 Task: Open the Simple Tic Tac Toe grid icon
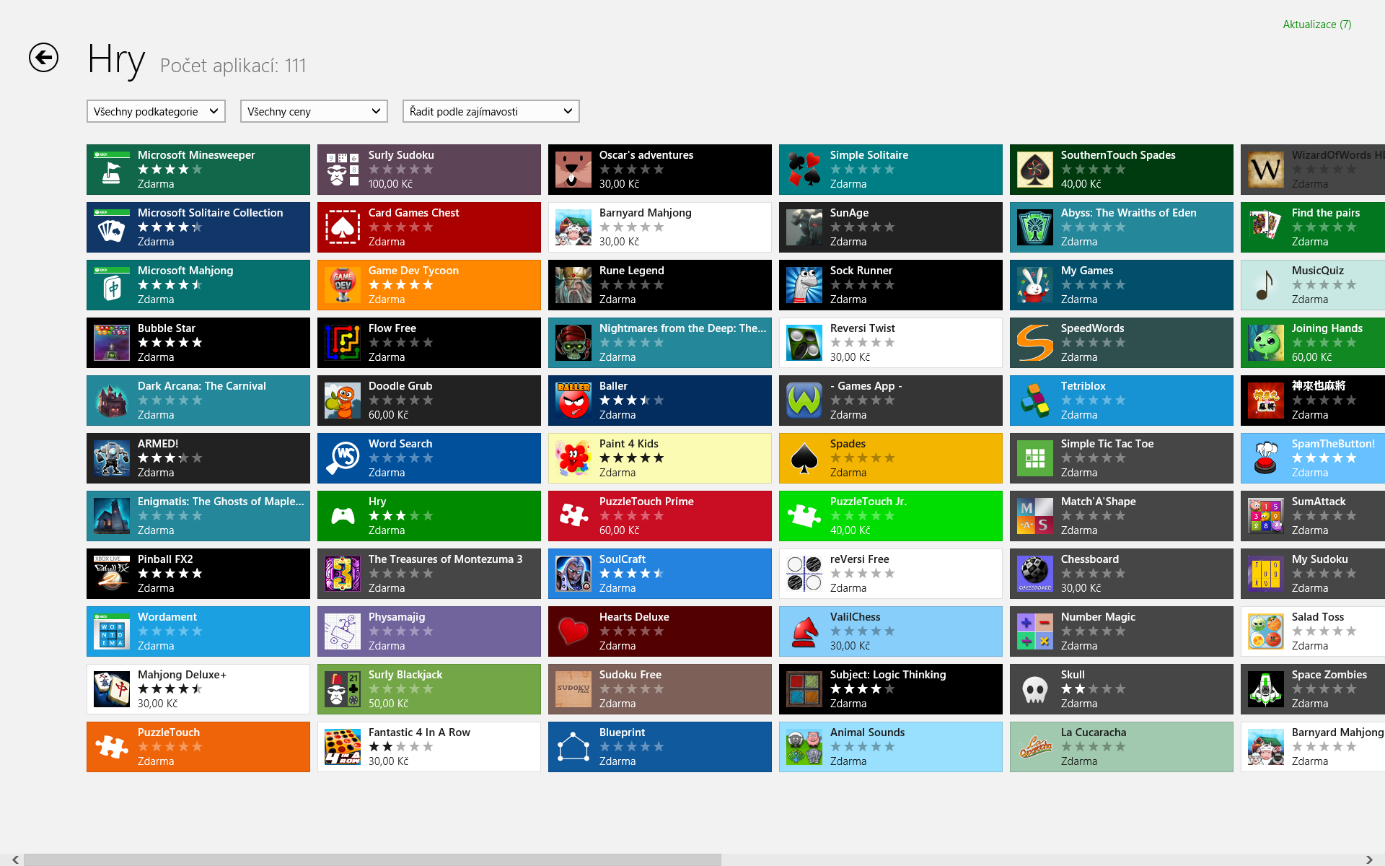(1036, 459)
